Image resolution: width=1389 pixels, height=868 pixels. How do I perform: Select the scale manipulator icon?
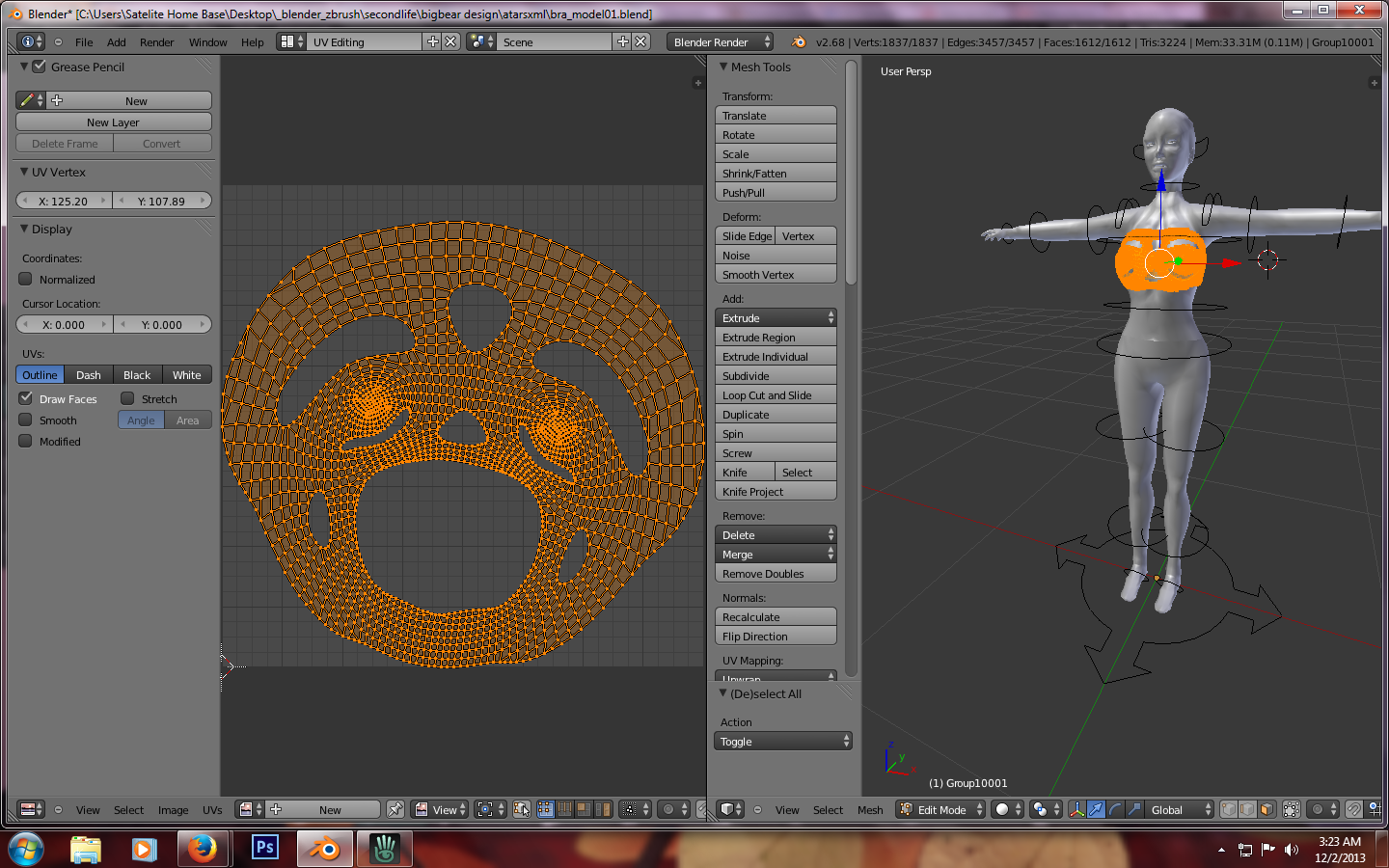(x=1134, y=809)
